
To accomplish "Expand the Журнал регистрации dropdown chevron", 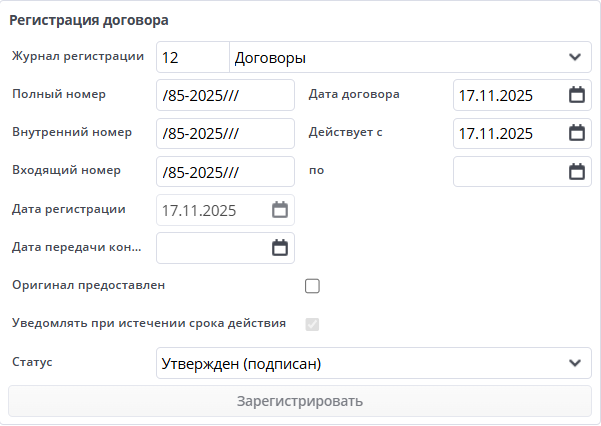I will (574, 57).
